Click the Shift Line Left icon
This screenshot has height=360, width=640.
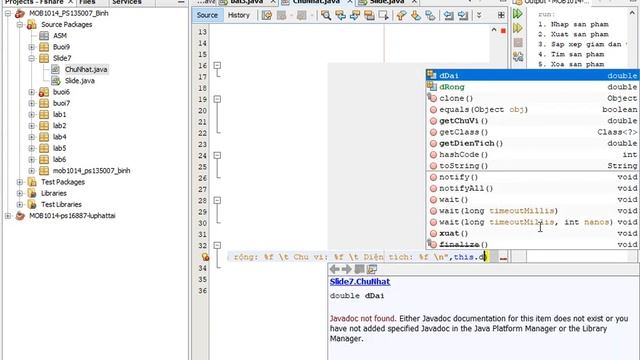click(449, 16)
